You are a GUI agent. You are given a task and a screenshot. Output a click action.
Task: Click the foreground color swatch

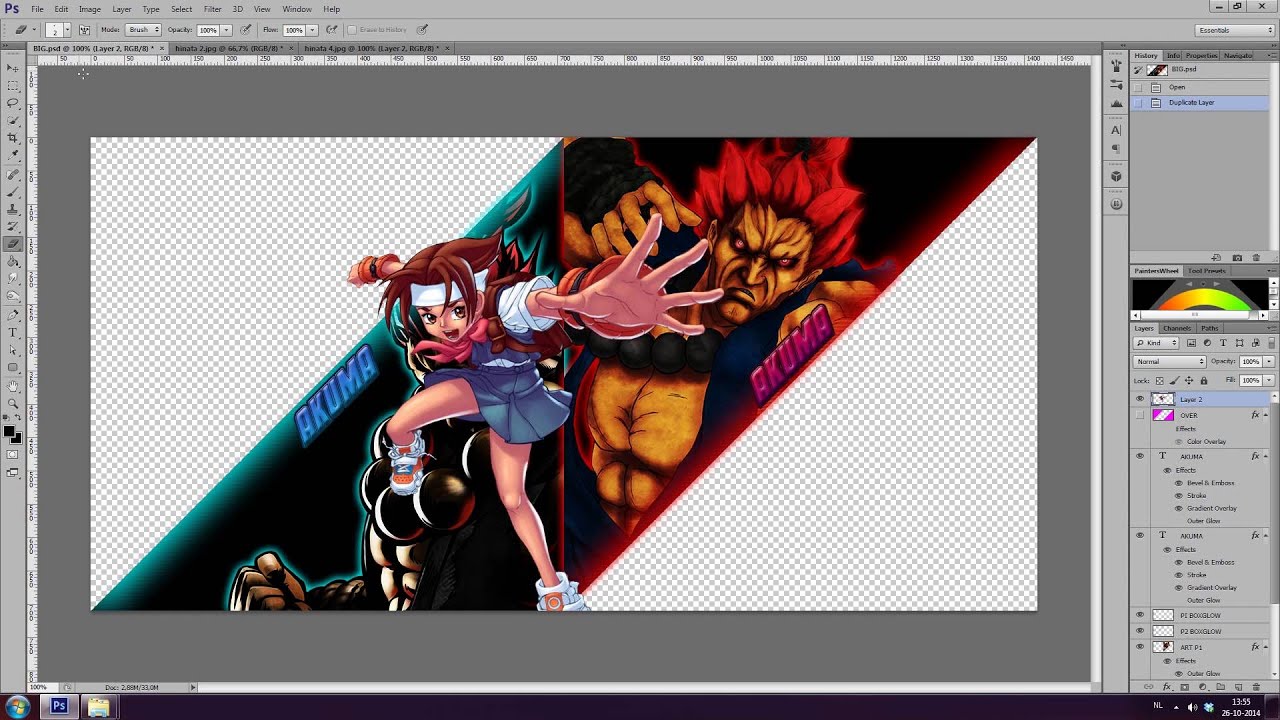click(x=10, y=432)
